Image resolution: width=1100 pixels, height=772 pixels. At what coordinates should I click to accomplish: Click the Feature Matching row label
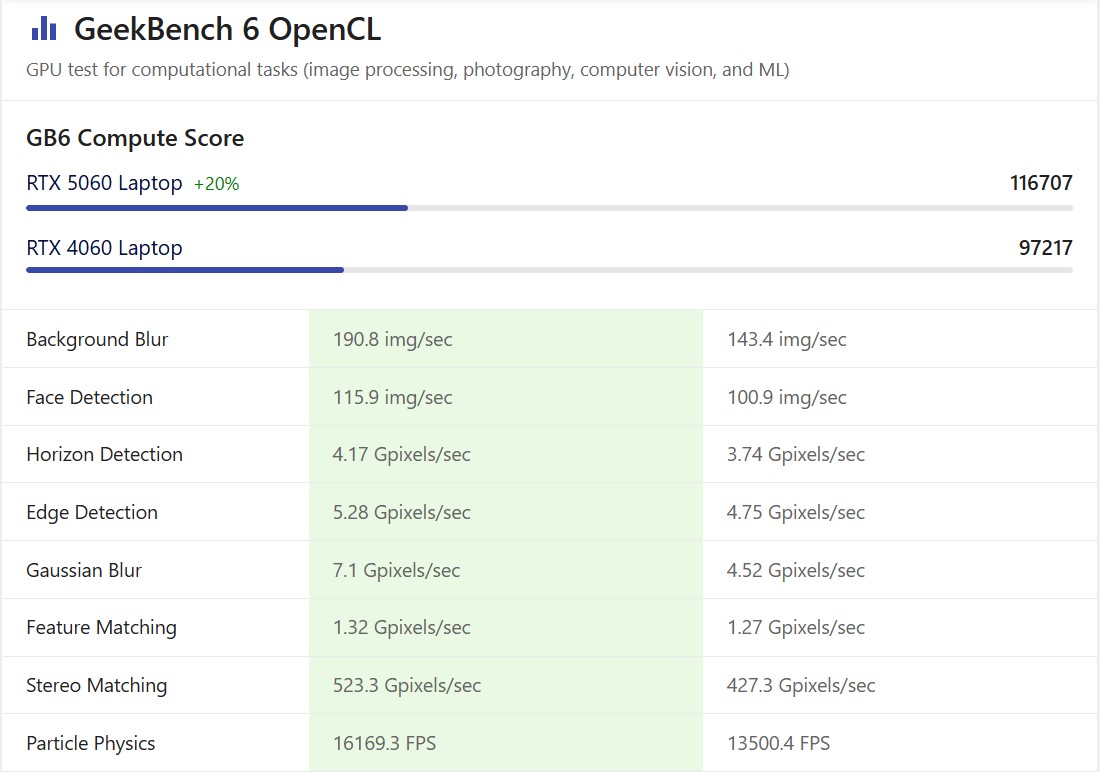[x=101, y=627]
